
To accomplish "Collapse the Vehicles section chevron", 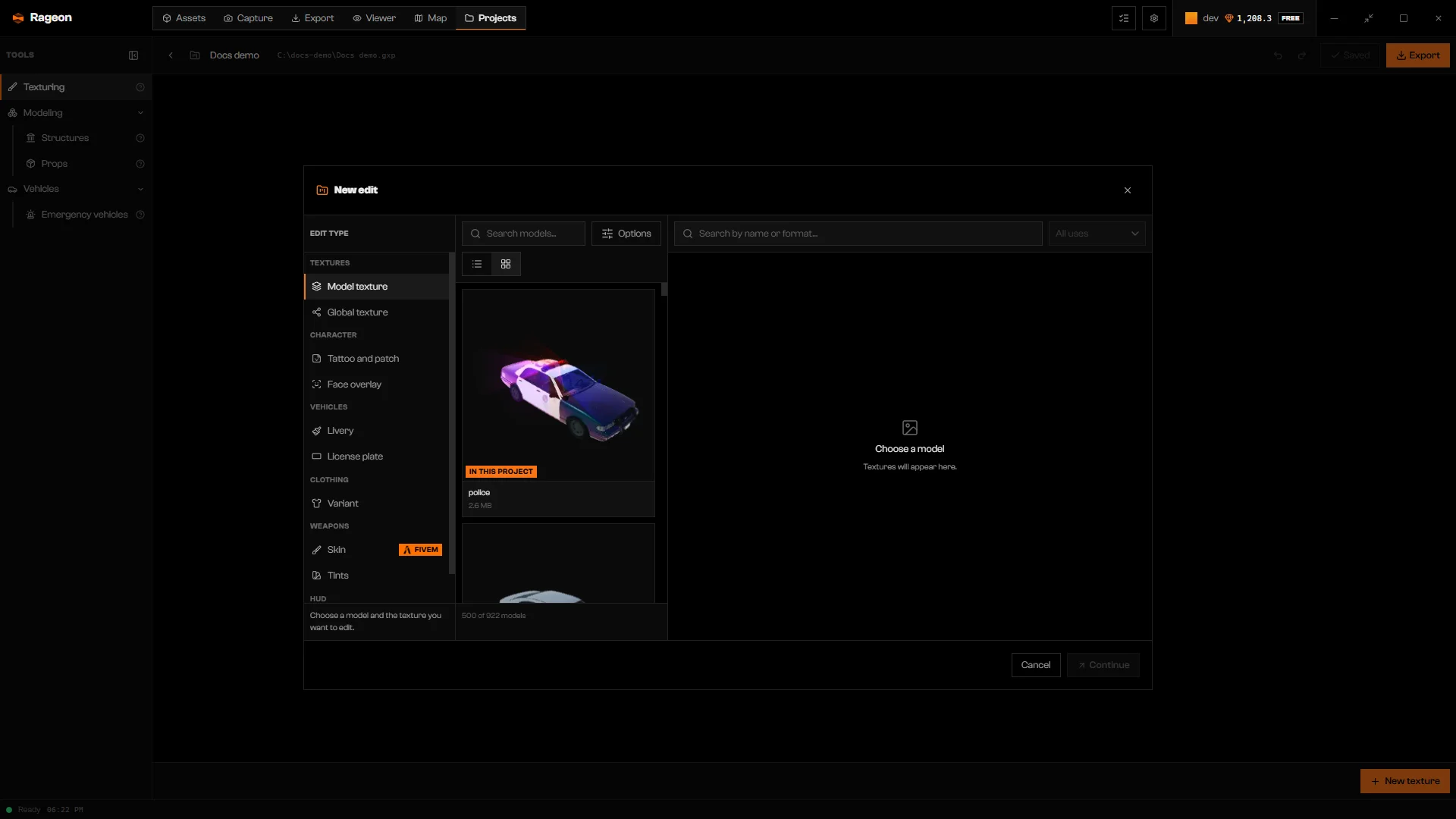I will click(x=140, y=189).
